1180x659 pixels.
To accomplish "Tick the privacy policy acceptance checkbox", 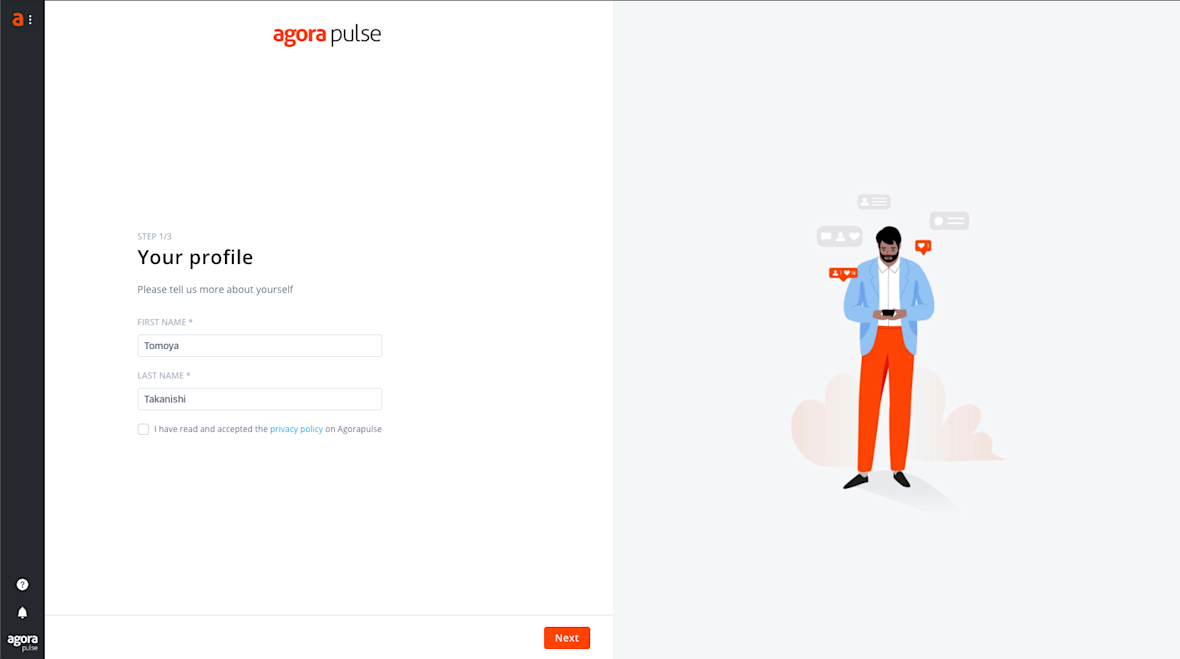I will coord(143,429).
